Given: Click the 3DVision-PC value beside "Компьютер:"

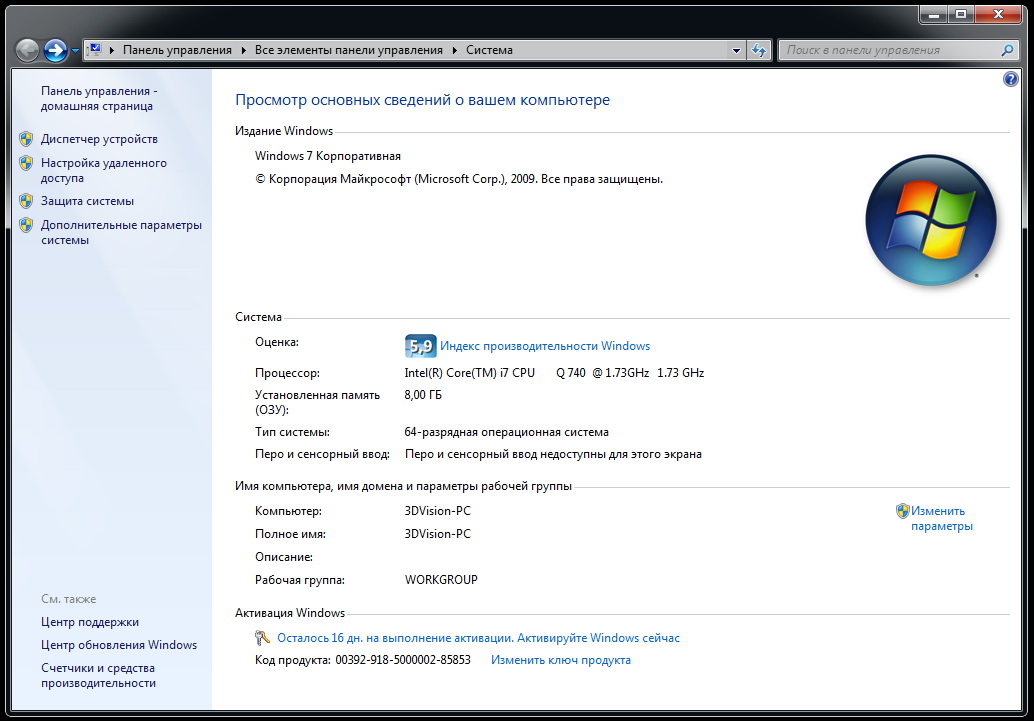Looking at the screenshot, I should click(x=438, y=511).
